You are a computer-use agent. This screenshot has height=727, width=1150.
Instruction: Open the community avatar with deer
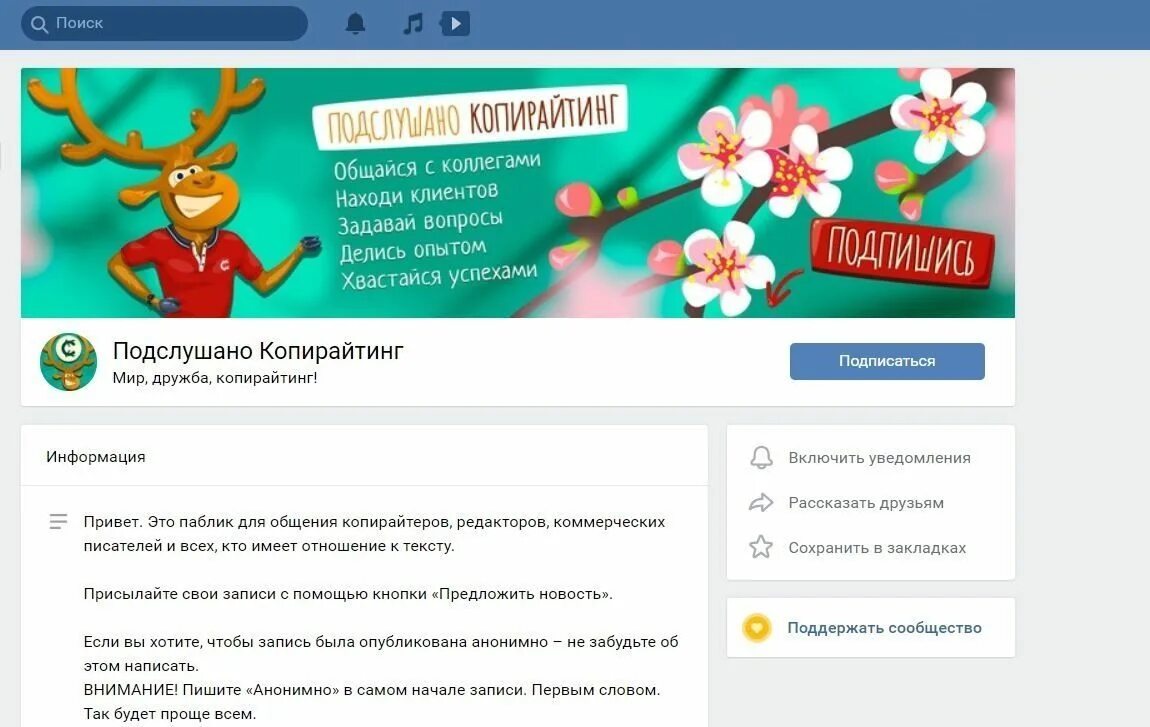[x=68, y=362]
